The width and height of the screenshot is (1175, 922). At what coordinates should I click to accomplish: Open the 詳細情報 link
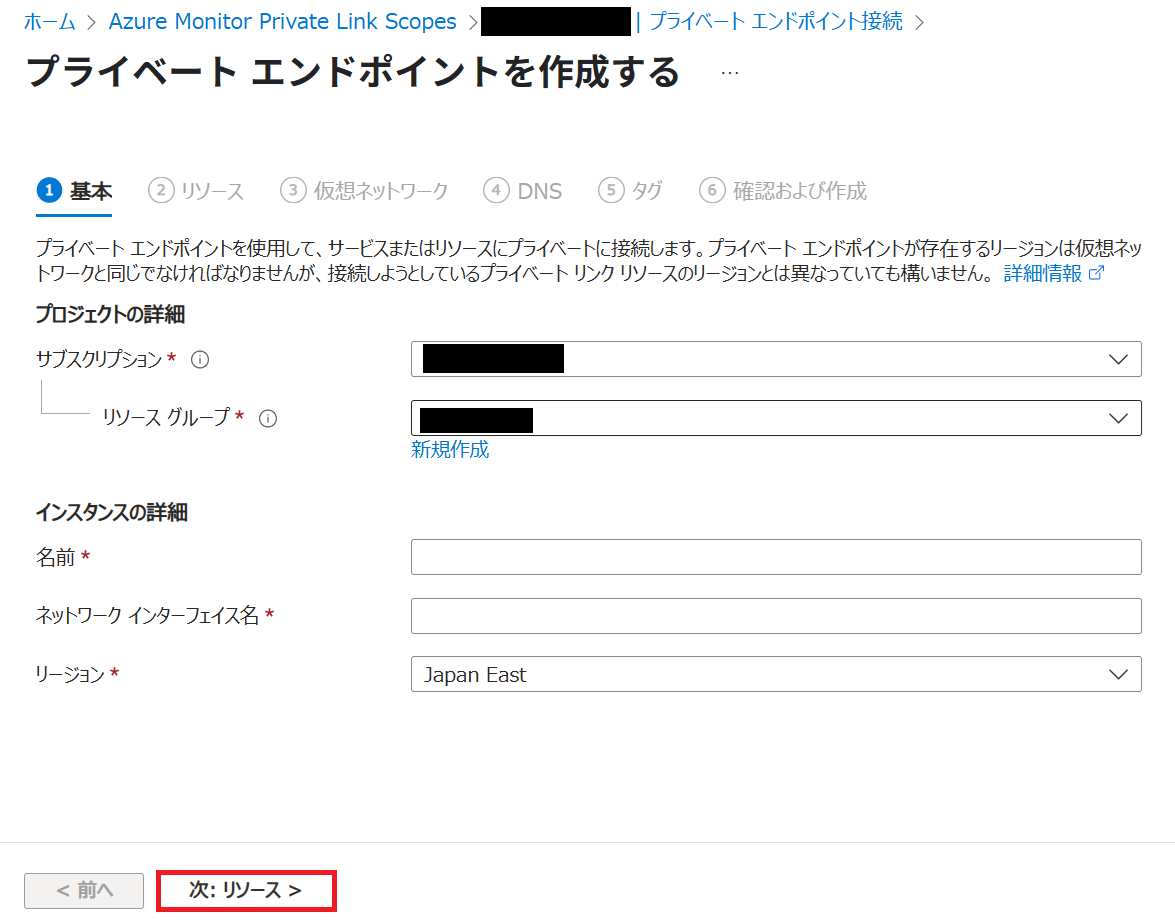pyautogui.click(x=1042, y=273)
